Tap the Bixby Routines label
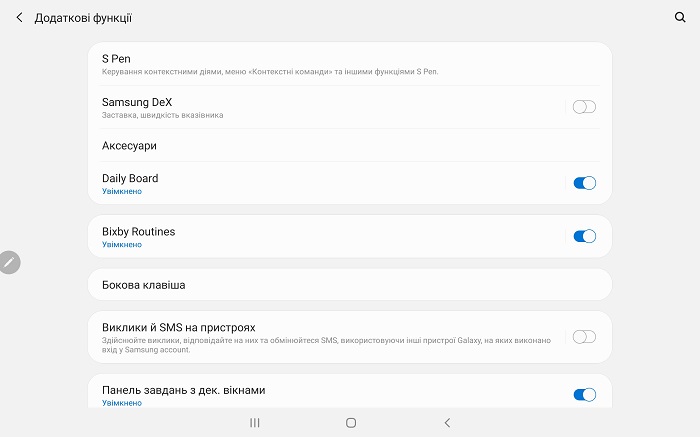The image size is (700, 437). pyautogui.click(x=138, y=231)
